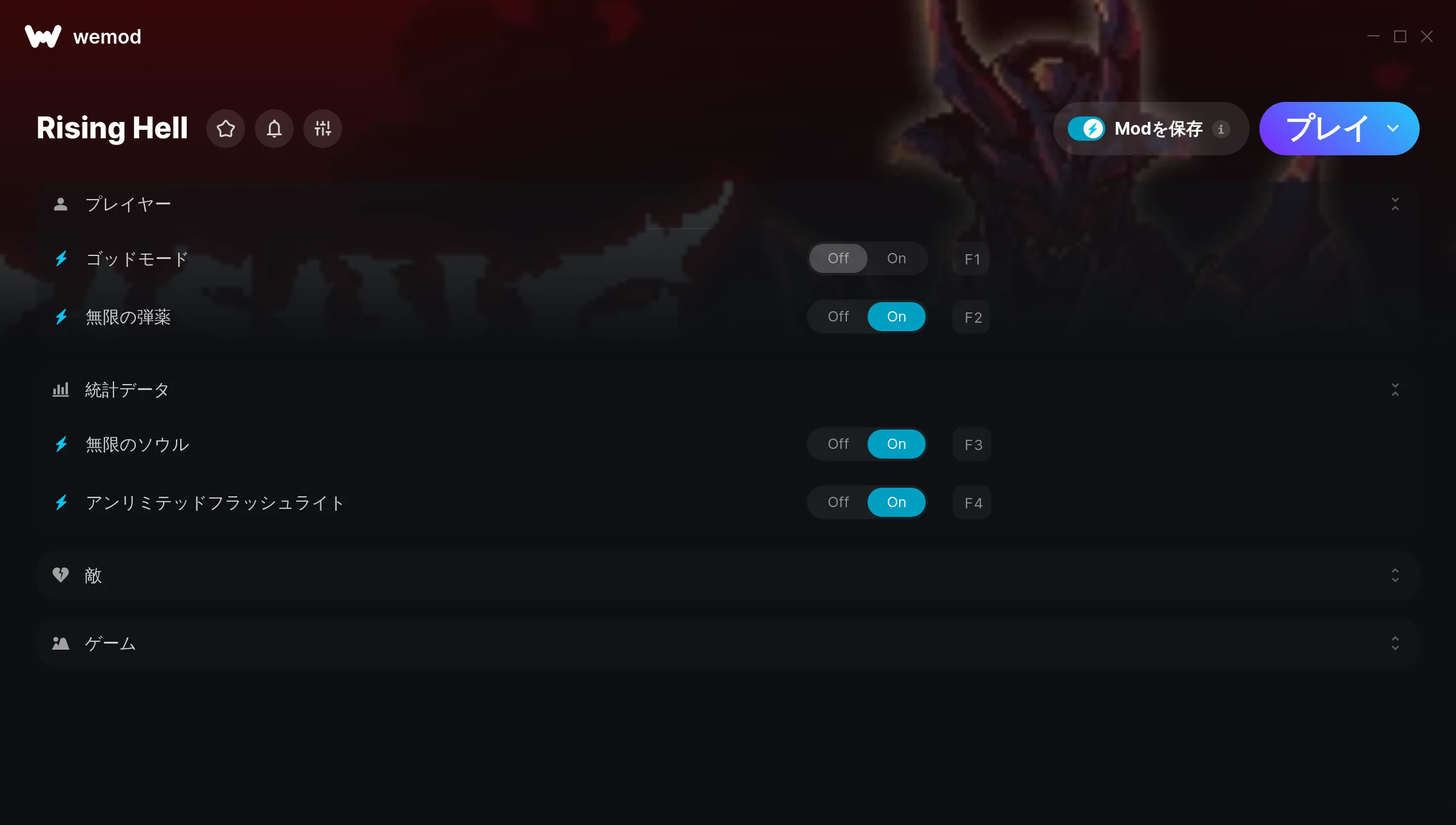Expand the ゲーム section
The height and width of the screenshot is (825, 1456).
(1395, 643)
